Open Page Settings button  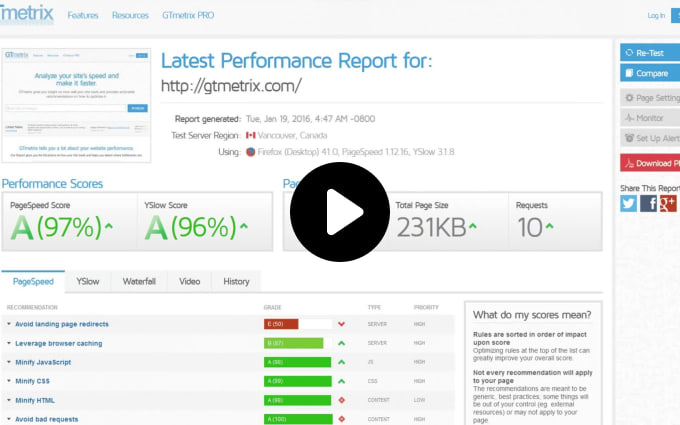650,98
